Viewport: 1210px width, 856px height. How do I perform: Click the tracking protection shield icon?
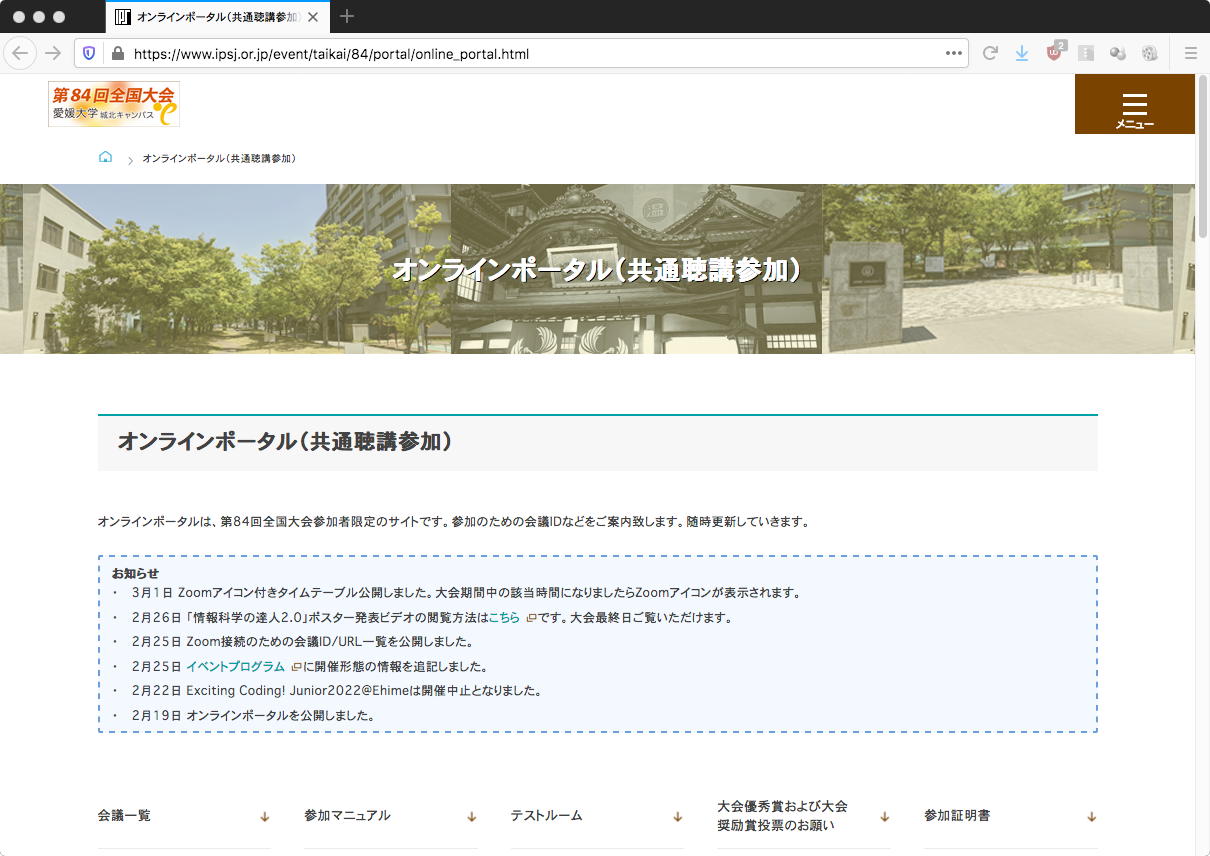coord(89,54)
